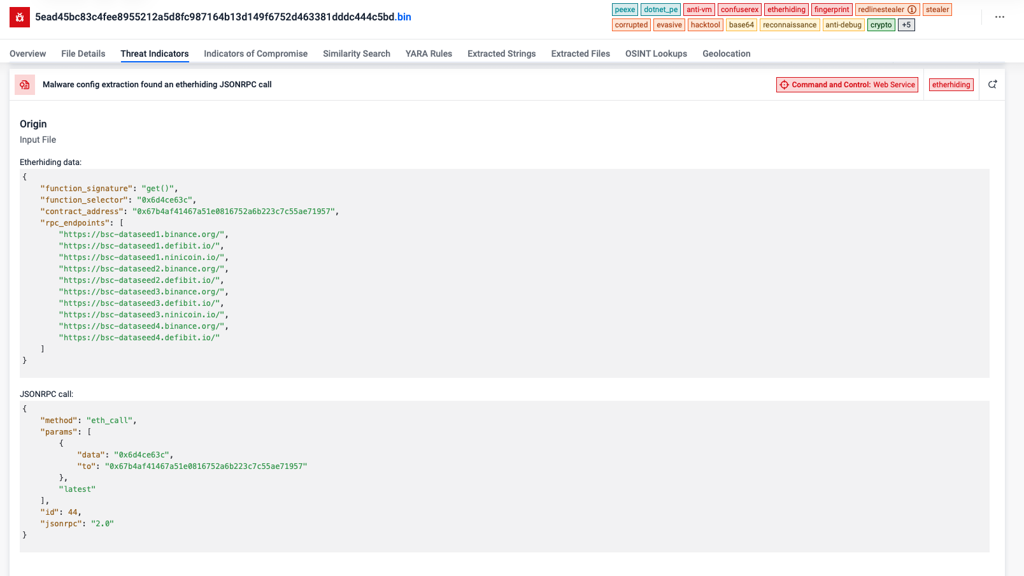
Task: Expand the +5 more tags badge
Action: click(x=906, y=25)
